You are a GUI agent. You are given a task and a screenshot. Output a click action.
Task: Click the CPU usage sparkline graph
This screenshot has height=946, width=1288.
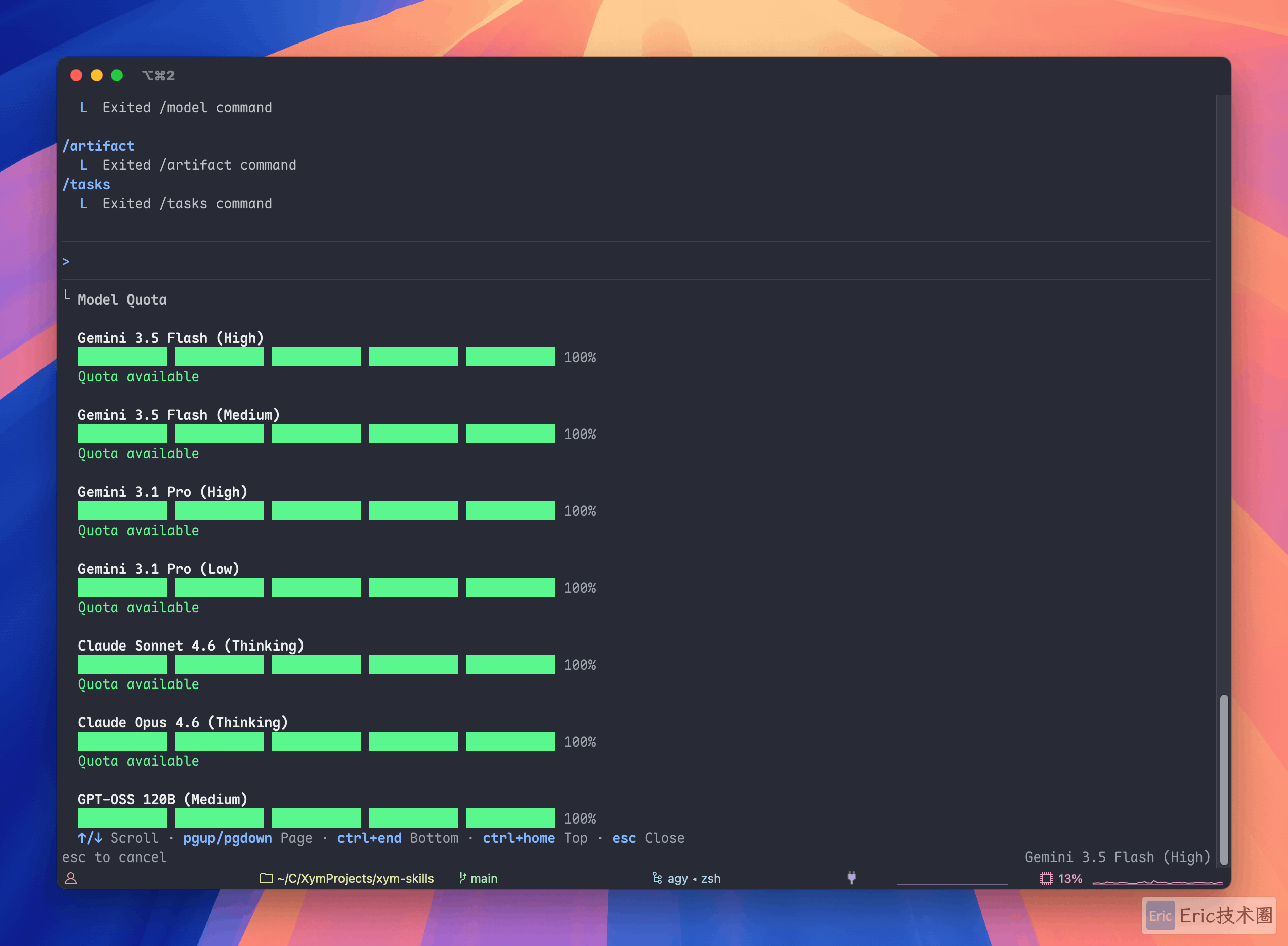click(1157, 881)
